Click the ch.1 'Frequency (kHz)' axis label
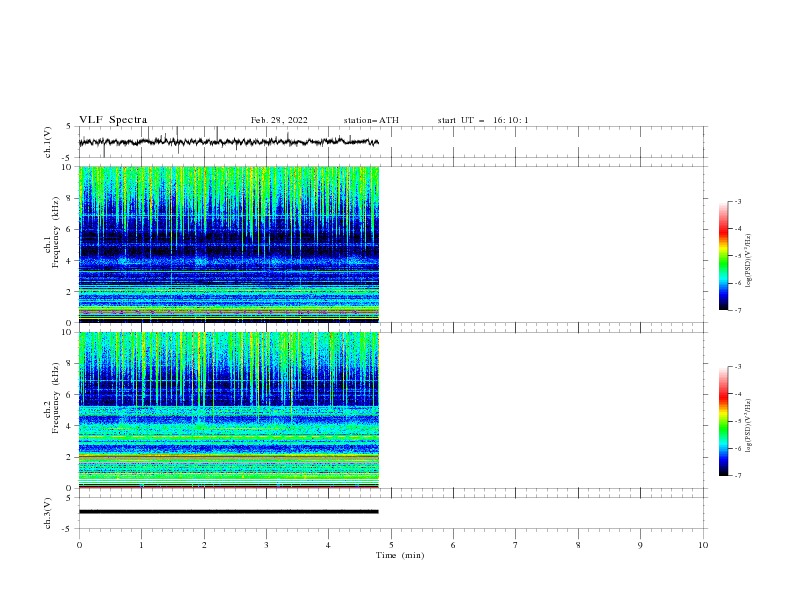This screenshot has height=612, width=792. 56,232
